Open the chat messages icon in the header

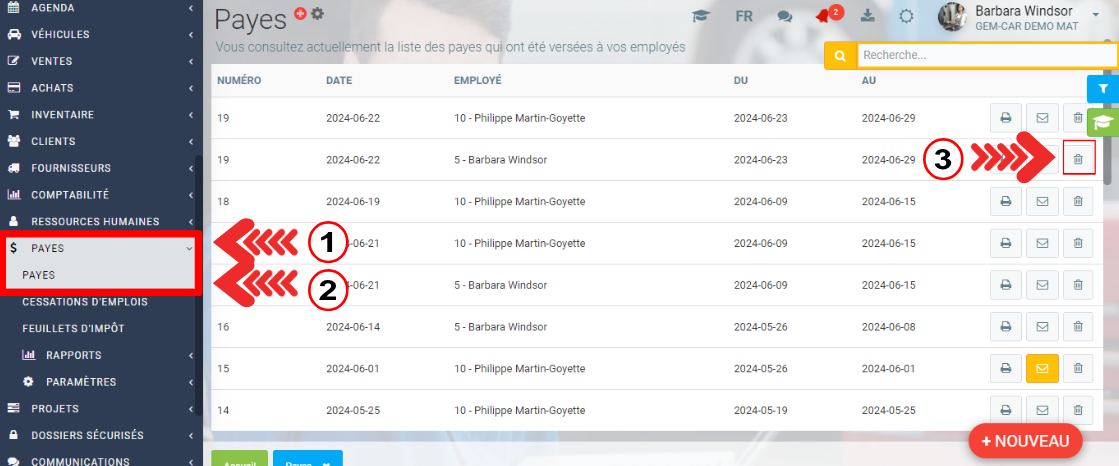point(785,17)
